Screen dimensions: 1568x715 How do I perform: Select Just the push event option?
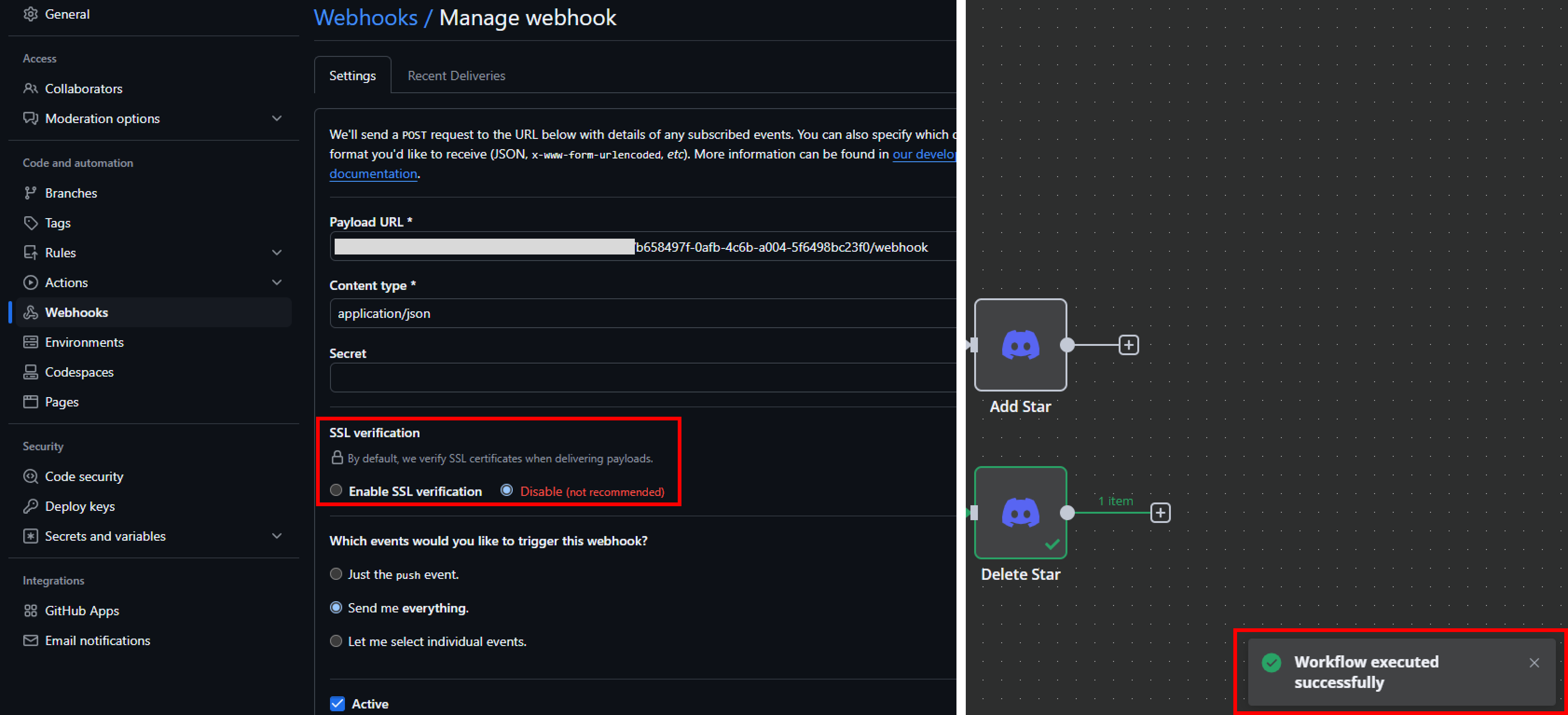336,574
